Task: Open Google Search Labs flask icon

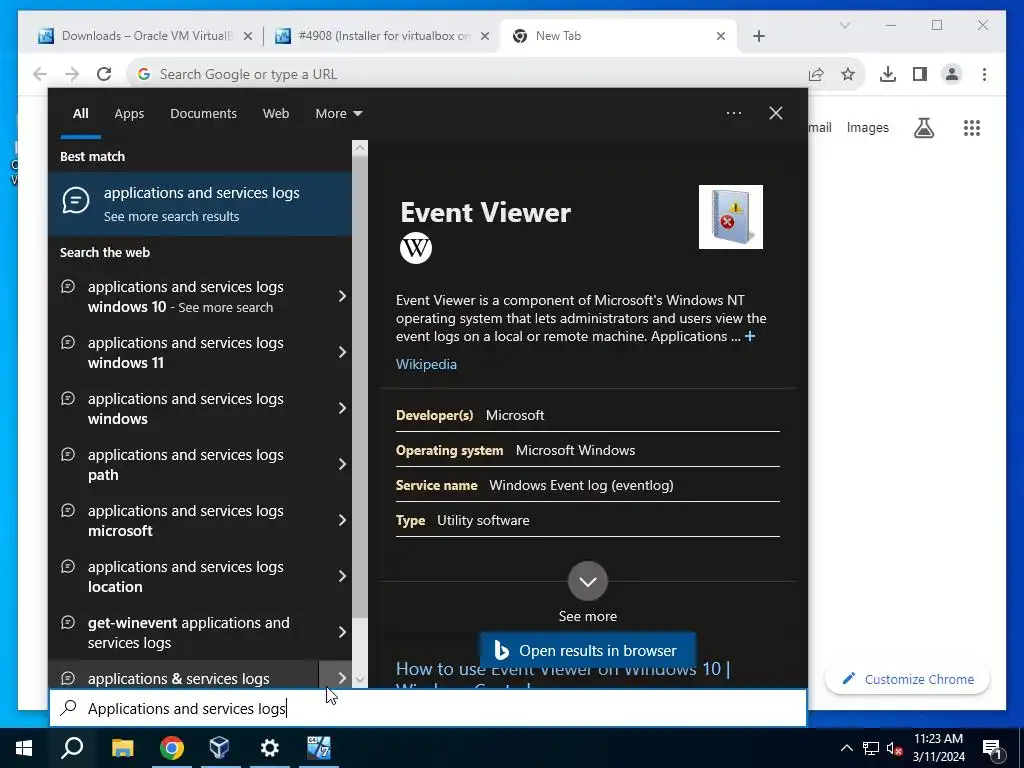Action: click(x=923, y=128)
